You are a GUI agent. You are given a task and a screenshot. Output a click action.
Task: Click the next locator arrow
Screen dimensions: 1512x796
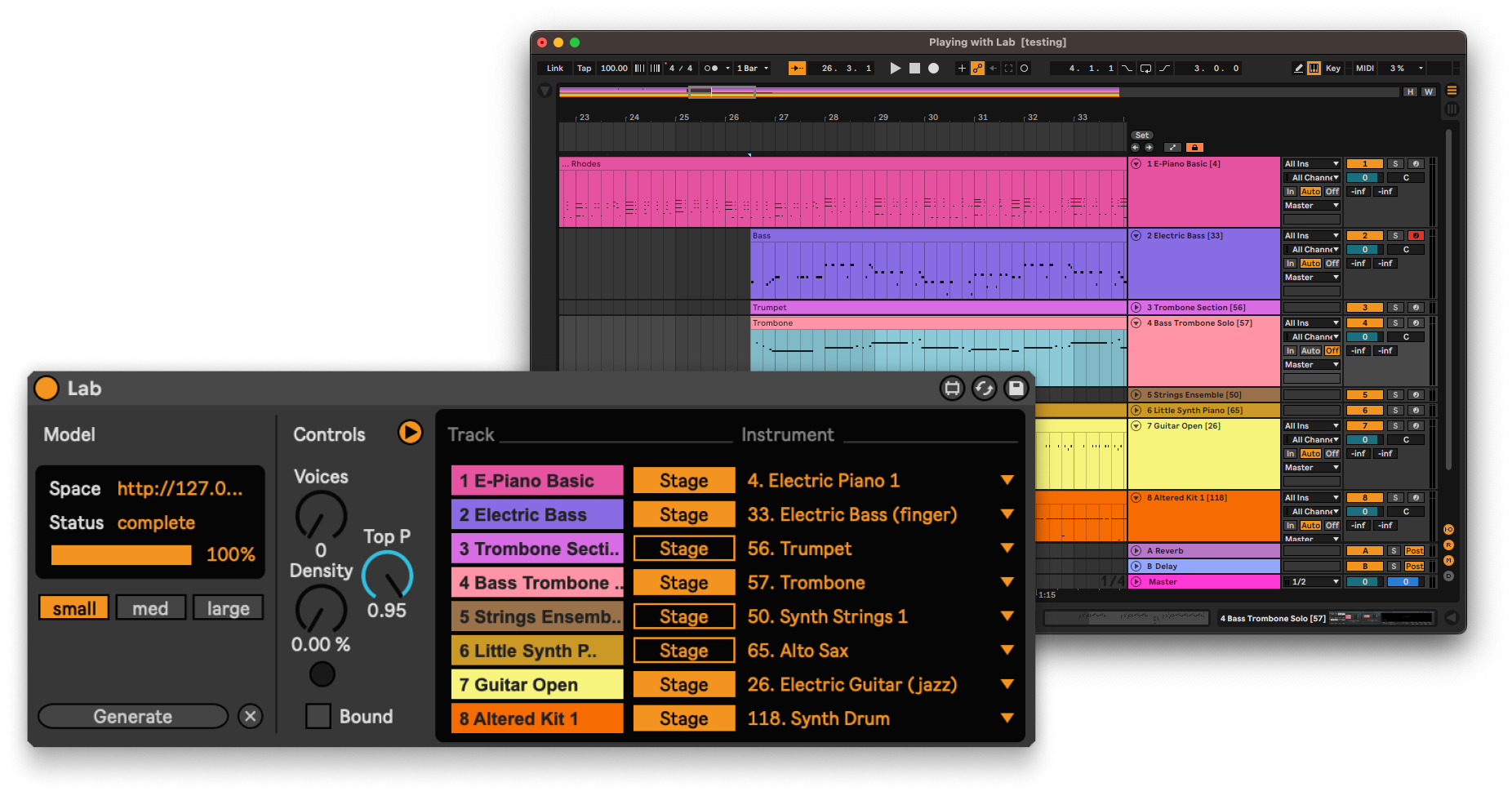(1149, 148)
